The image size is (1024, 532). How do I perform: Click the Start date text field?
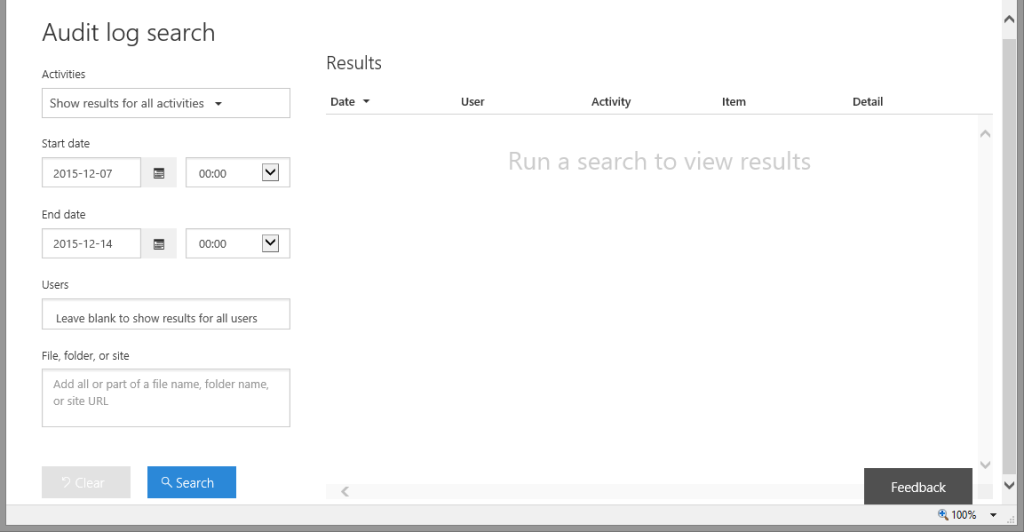coord(92,173)
